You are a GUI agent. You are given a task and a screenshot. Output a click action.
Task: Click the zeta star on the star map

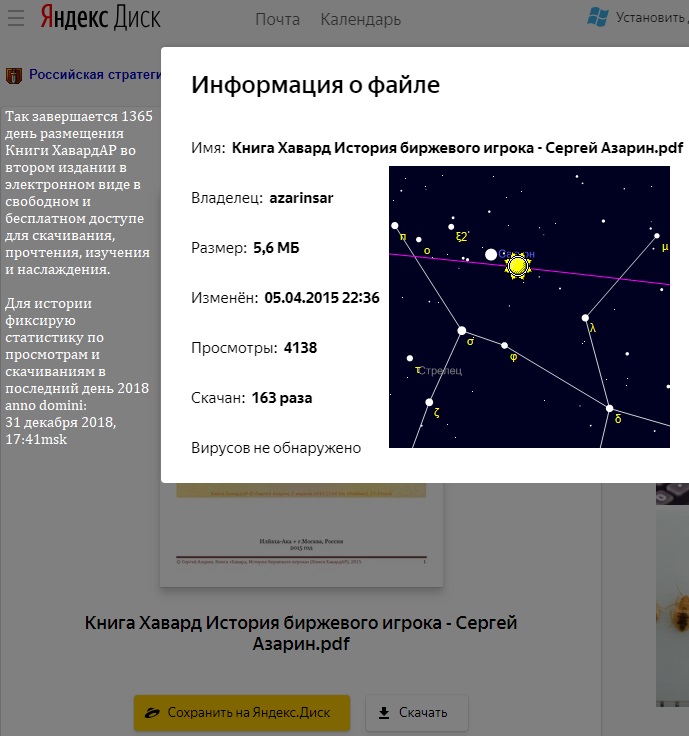(429, 403)
